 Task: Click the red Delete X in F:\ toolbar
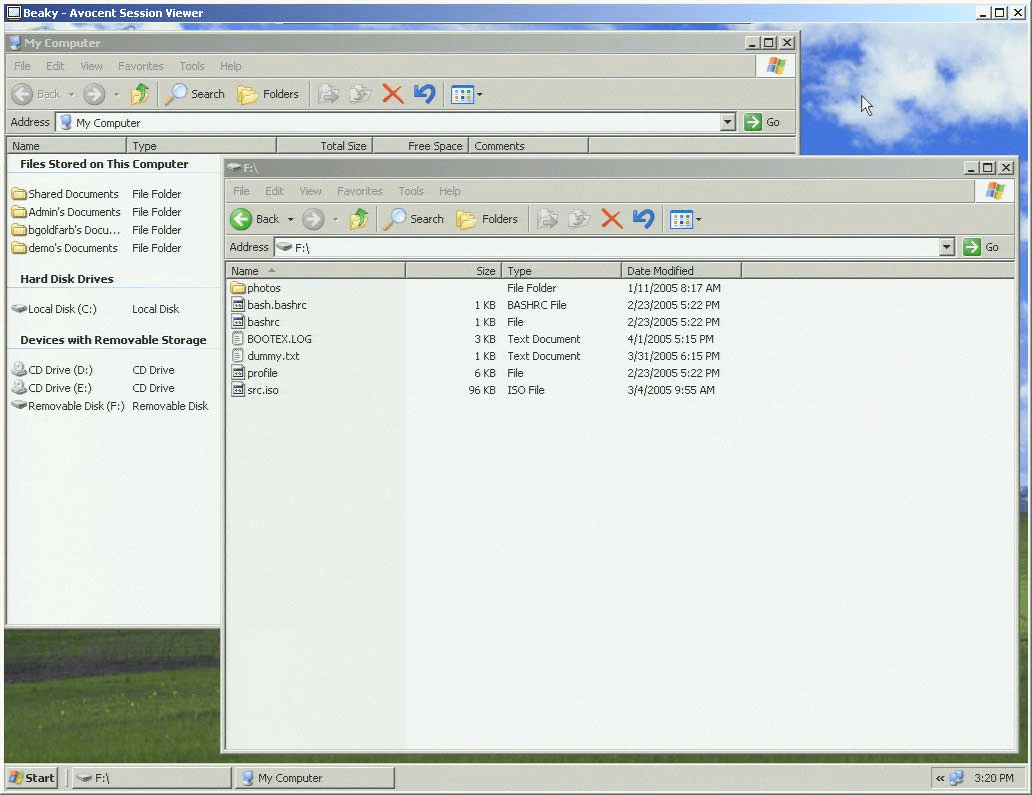(611, 219)
